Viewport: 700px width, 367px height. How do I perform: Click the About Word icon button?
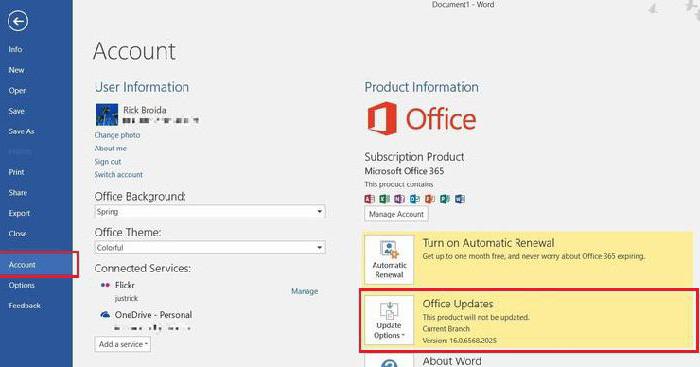pos(389,361)
